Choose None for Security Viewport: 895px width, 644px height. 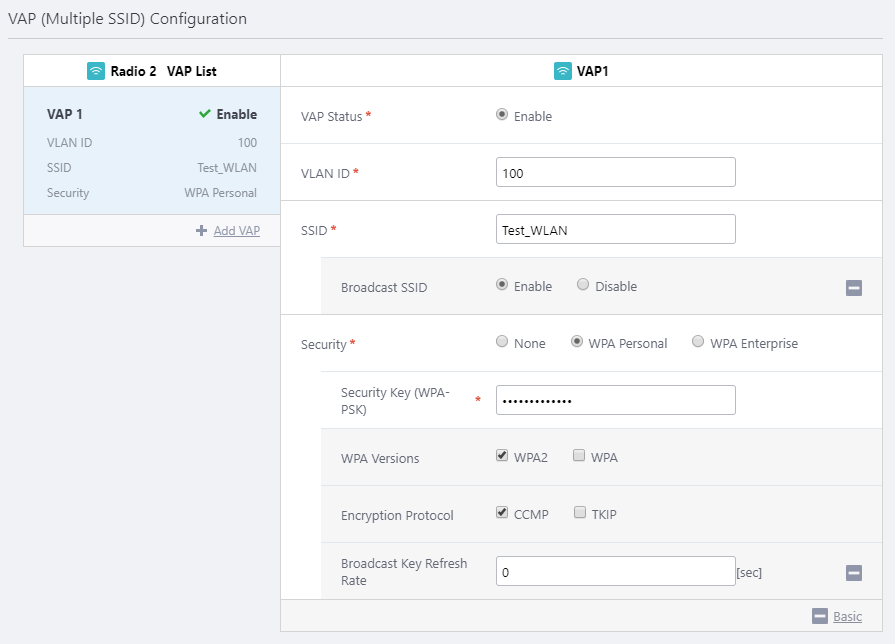[502, 341]
